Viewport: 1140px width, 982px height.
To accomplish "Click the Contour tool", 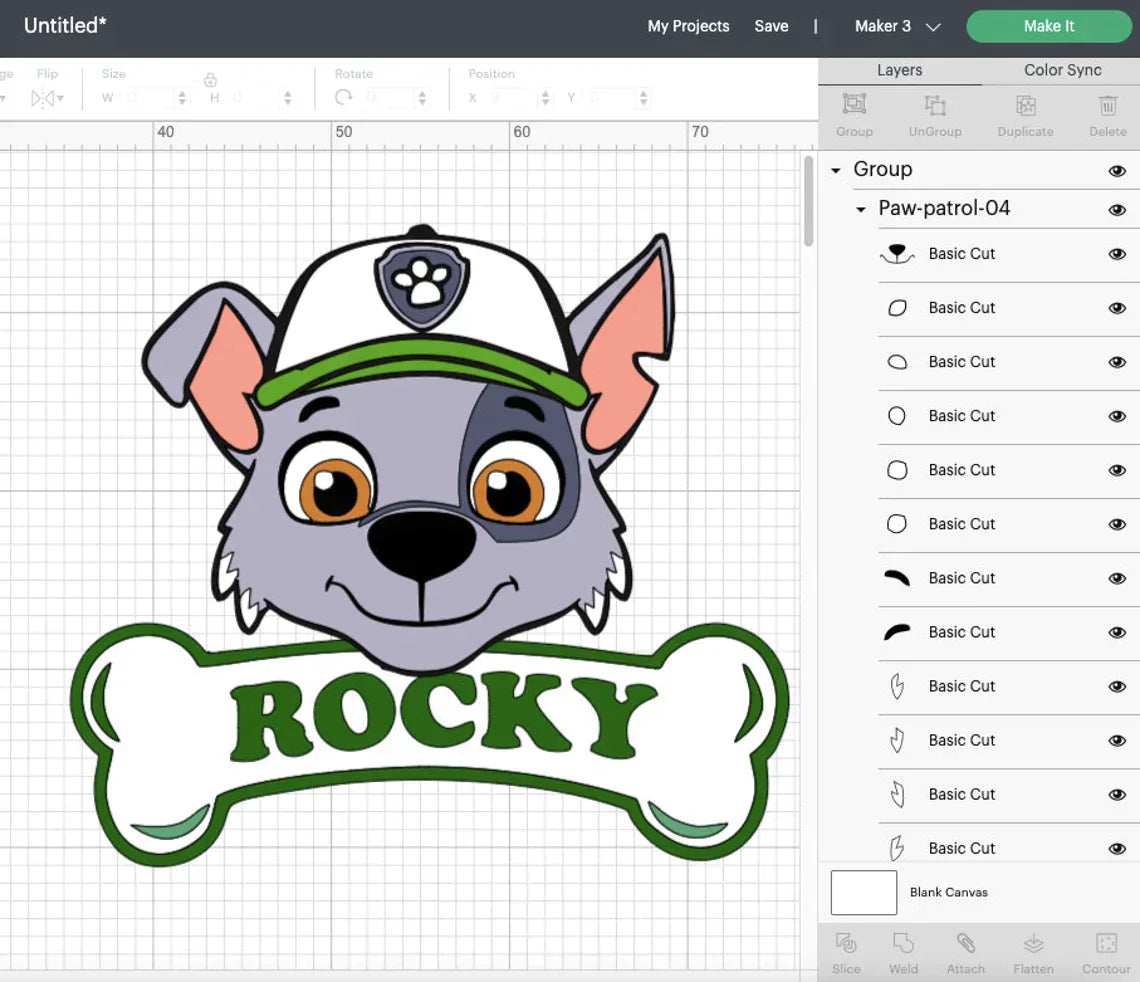I will coord(1107,943).
